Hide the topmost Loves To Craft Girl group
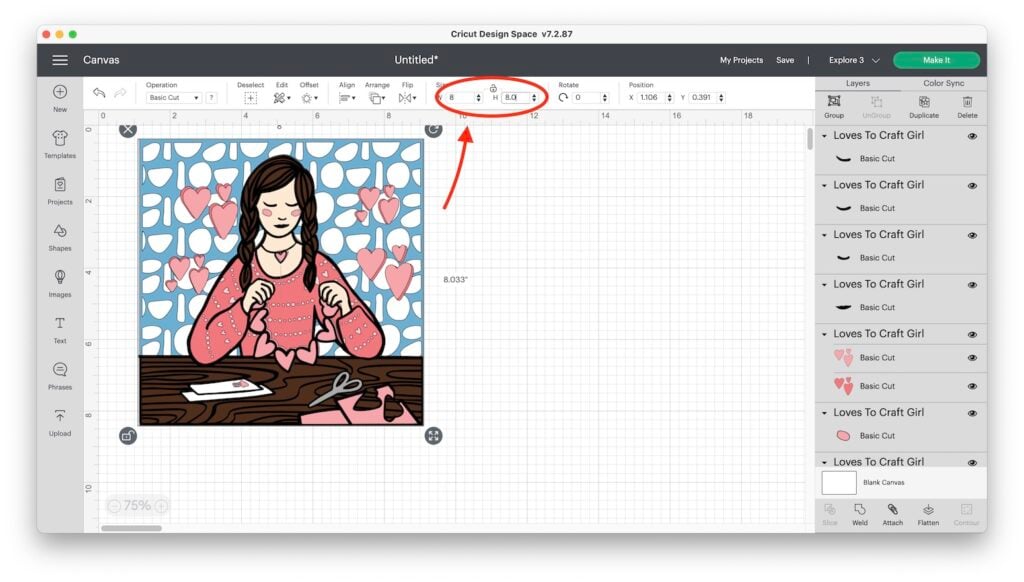The height and width of the screenshot is (582, 1024). pos(972,136)
